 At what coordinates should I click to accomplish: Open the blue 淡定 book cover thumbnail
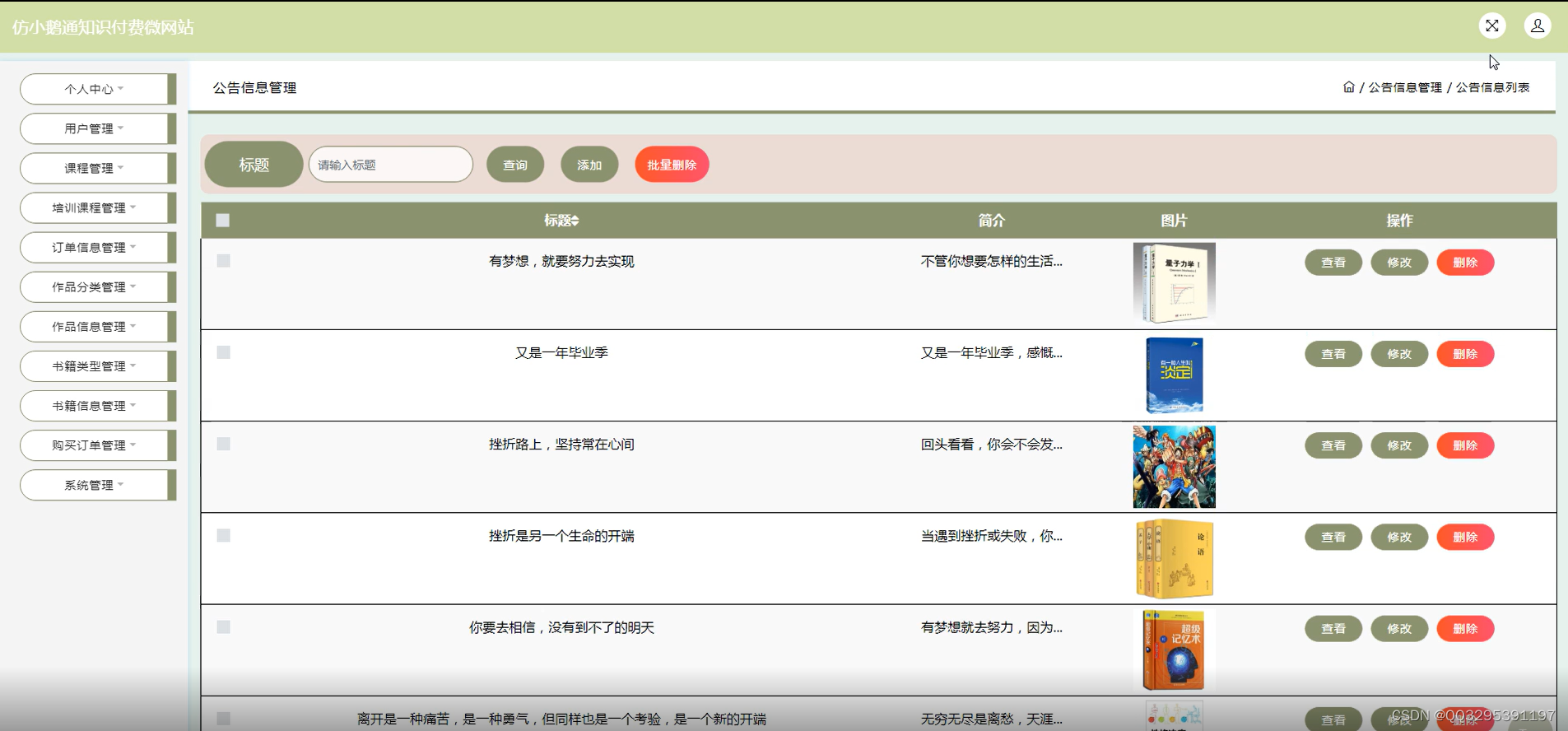1174,375
